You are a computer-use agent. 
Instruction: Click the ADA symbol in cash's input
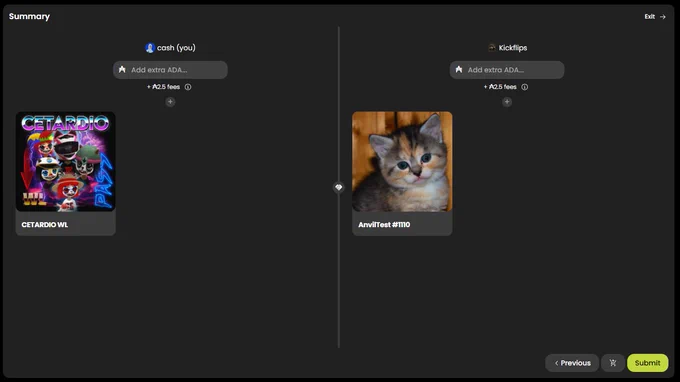coord(122,69)
